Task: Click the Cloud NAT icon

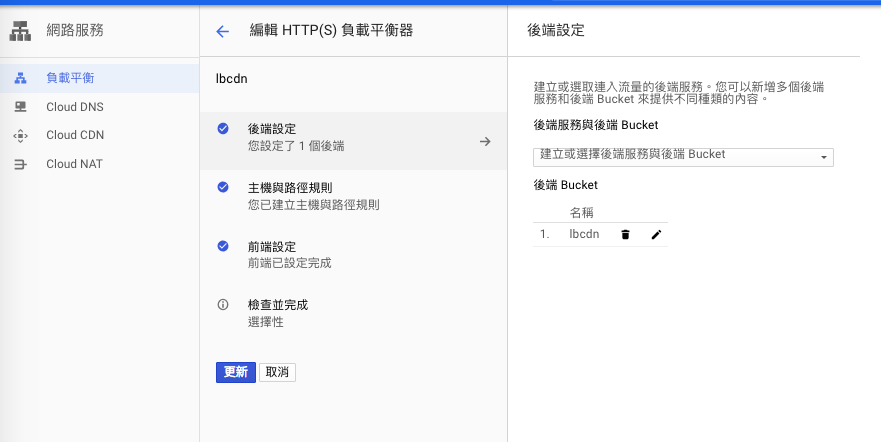Action: coord(20,165)
